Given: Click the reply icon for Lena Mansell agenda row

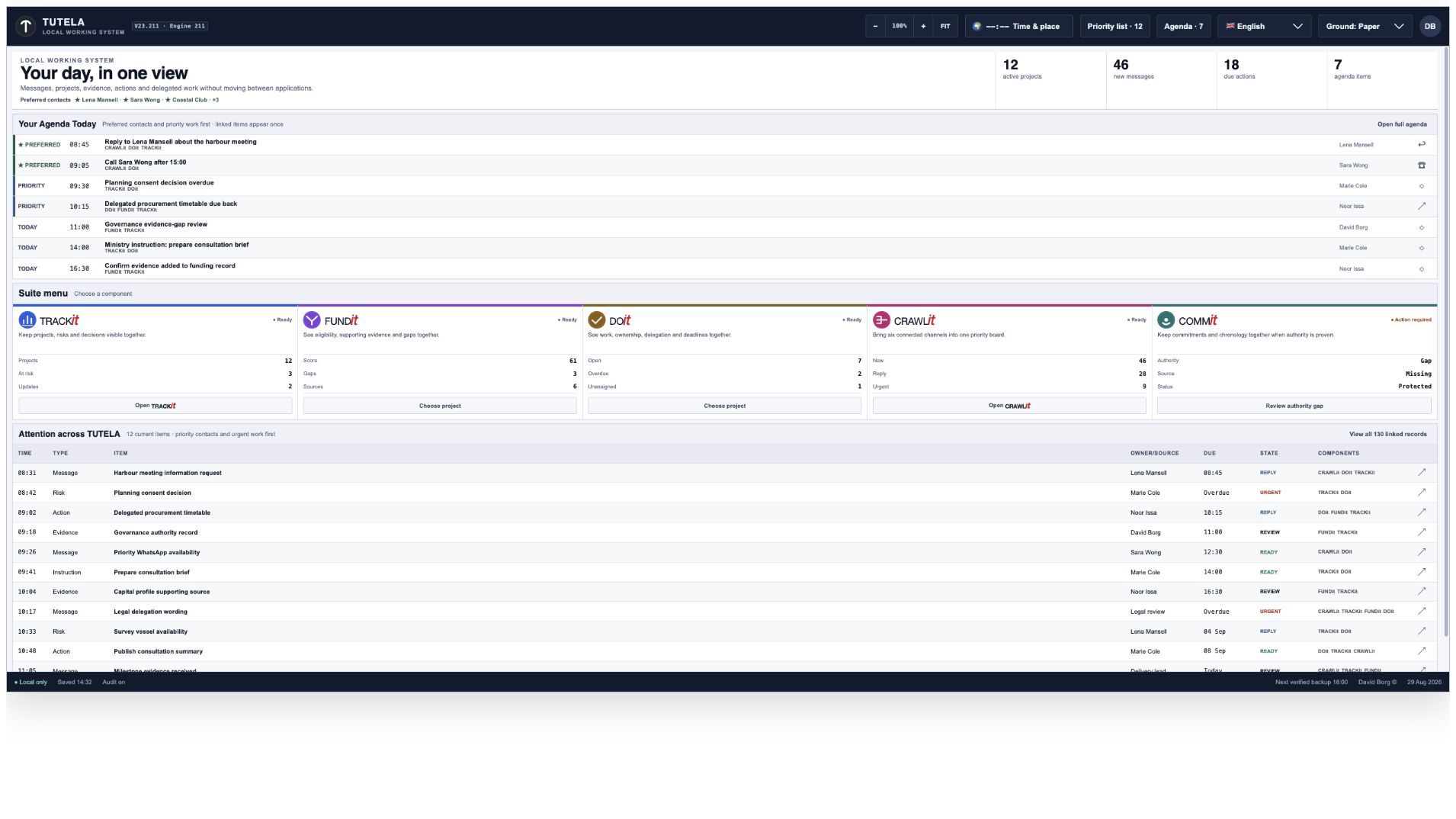Looking at the screenshot, I should click(1421, 144).
